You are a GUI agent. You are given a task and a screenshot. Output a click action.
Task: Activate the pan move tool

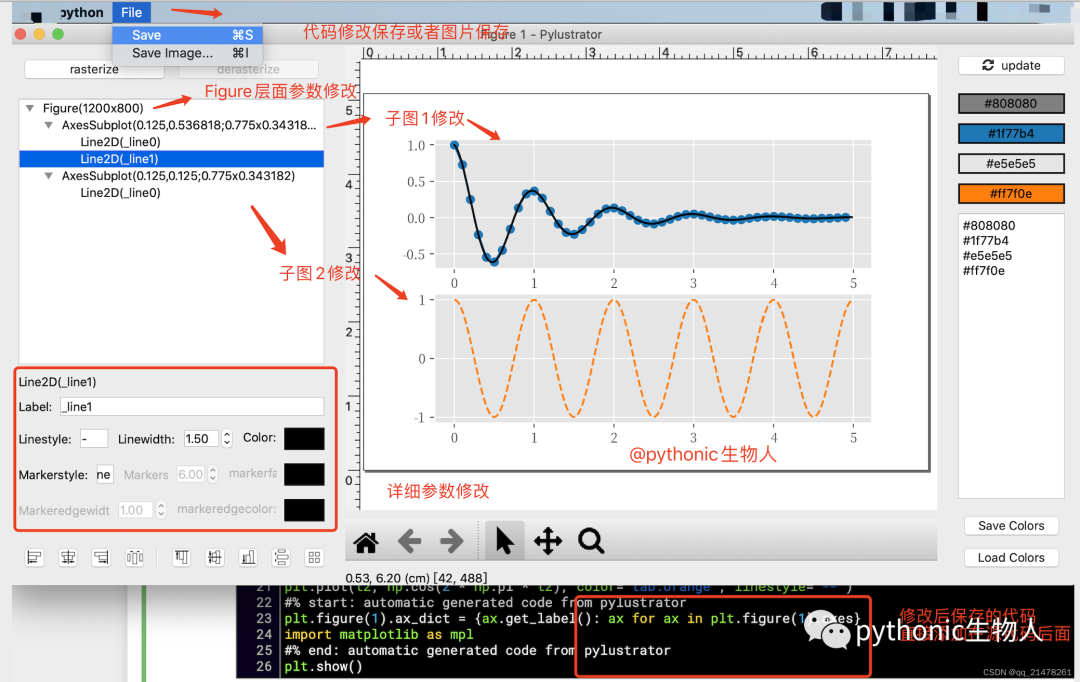pyautogui.click(x=548, y=541)
